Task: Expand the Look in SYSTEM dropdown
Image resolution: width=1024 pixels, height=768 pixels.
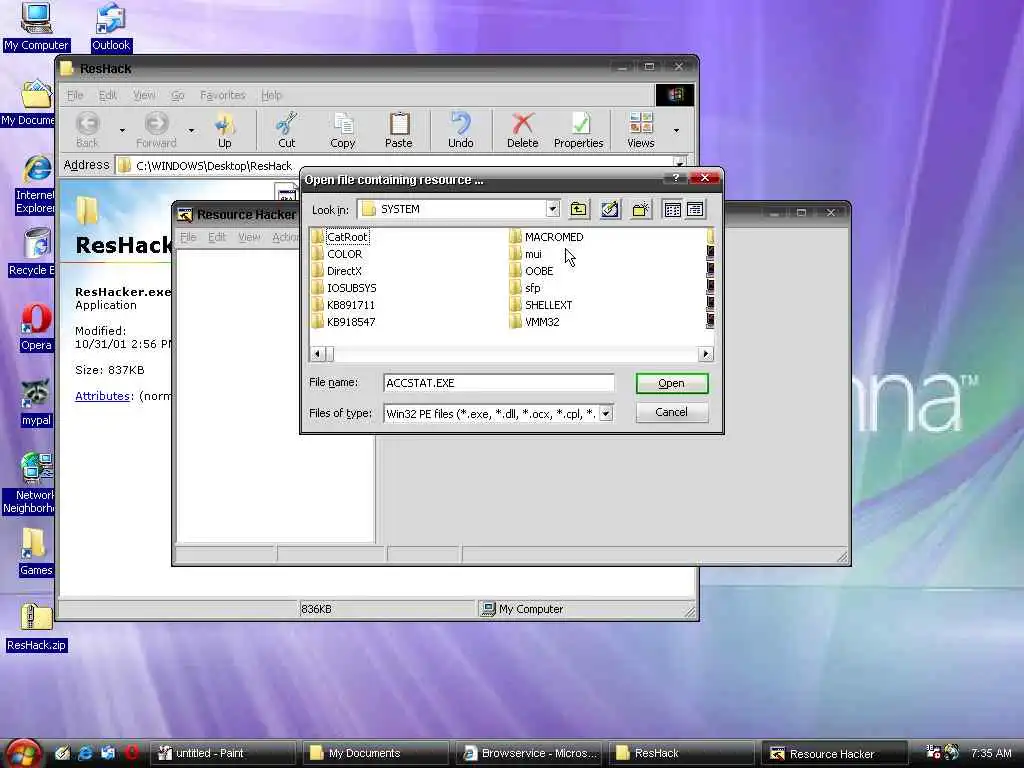Action: coord(552,209)
